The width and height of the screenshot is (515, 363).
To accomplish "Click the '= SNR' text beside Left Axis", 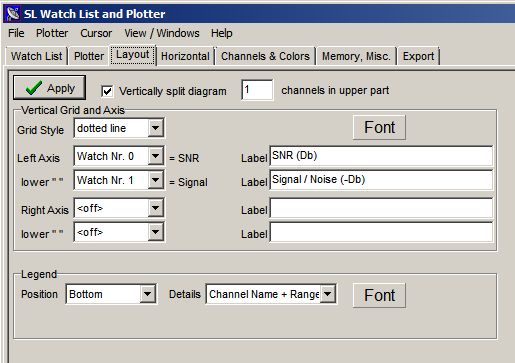I will (x=184, y=158).
